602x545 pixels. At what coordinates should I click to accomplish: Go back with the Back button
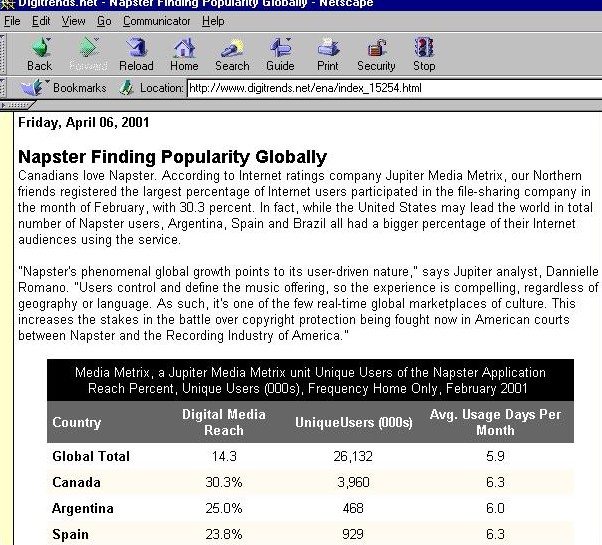tap(40, 54)
